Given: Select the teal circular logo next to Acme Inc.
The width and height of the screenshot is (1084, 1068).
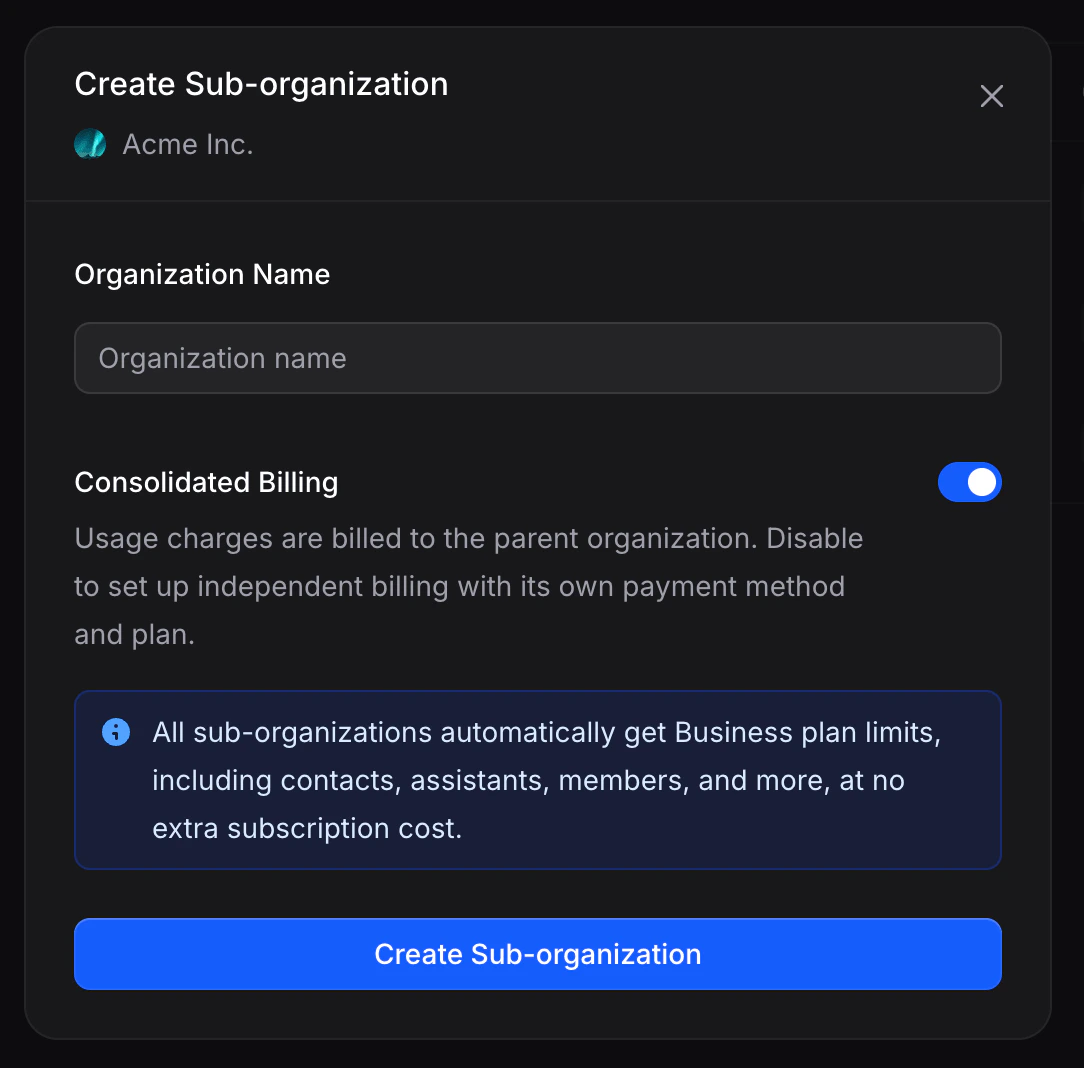Looking at the screenshot, I should pyautogui.click(x=90, y=144).
